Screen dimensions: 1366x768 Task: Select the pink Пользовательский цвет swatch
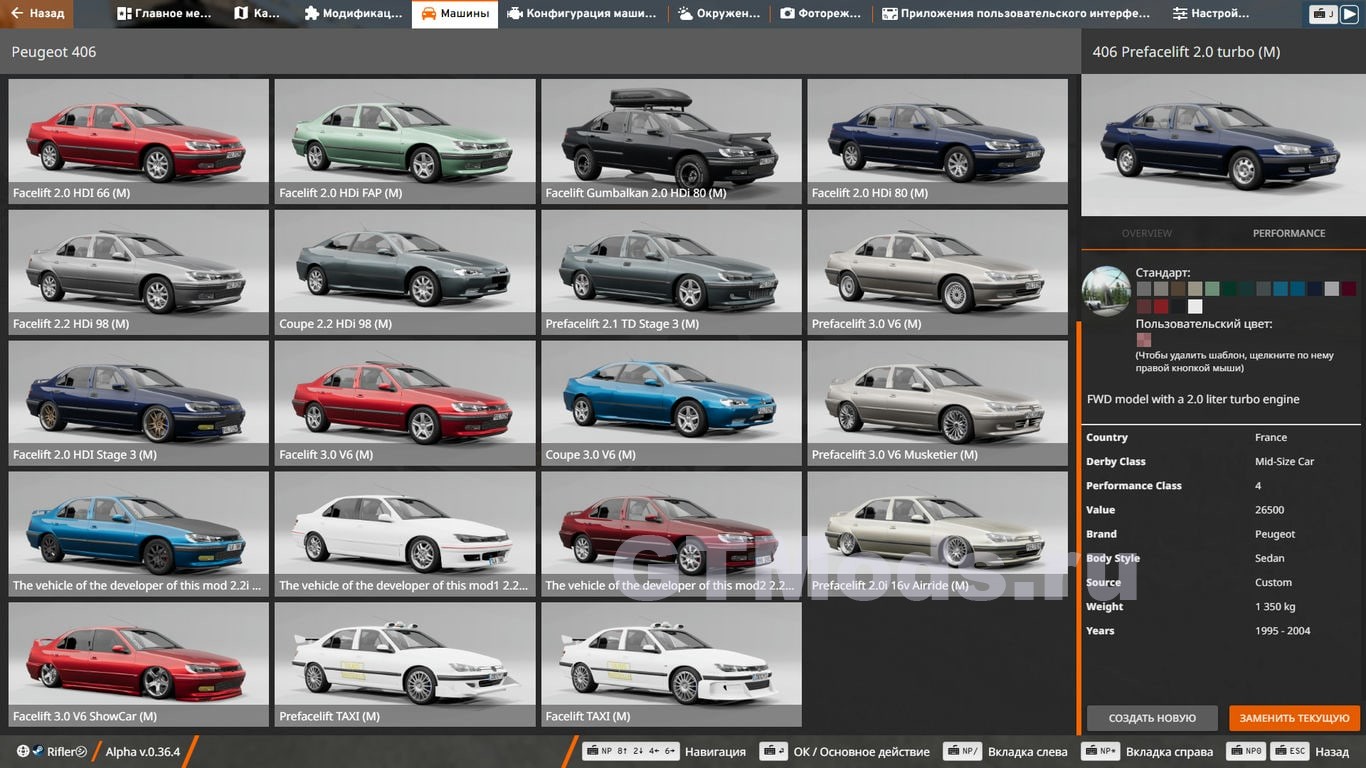[x=1144, y=340]
